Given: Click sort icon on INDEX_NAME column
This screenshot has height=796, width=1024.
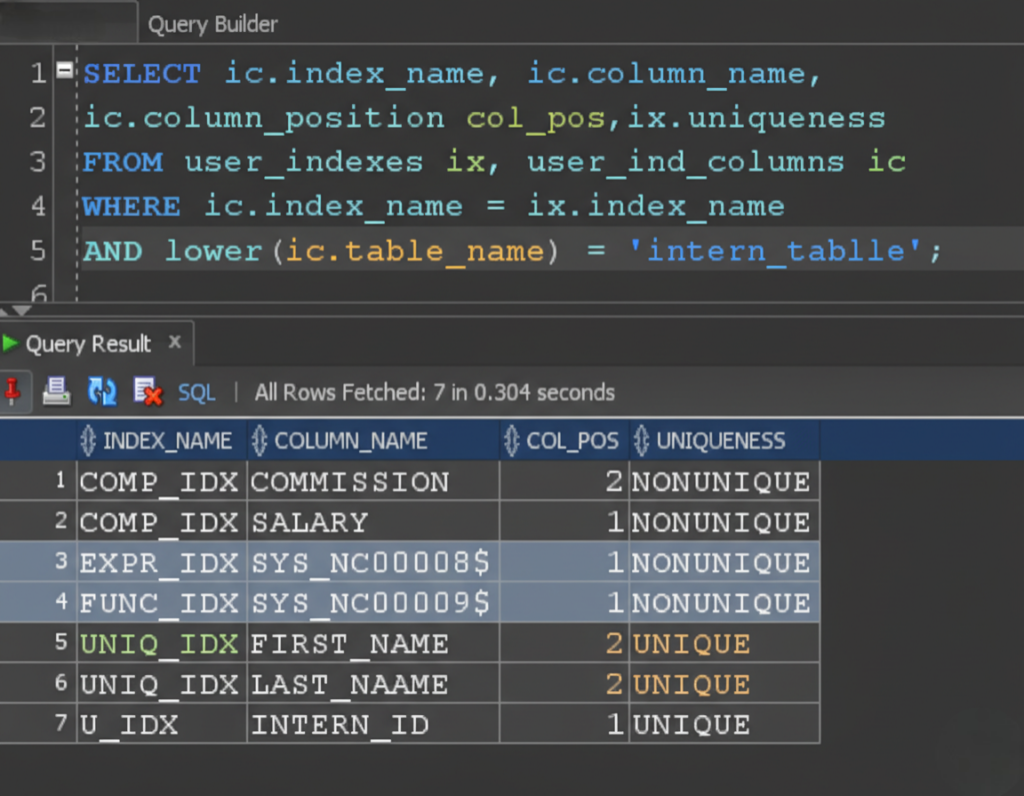Looking at the screenshot, I should (x=88, y=441).
